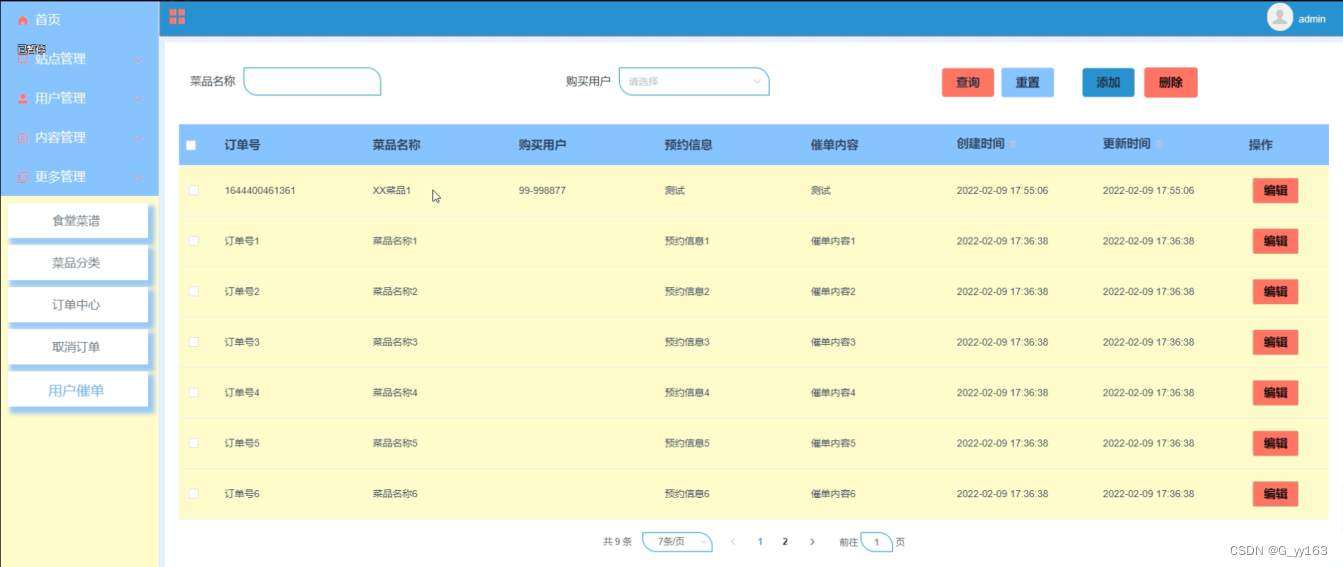
Task: Open the 取消订单 submenu item
Action: (x=77, y=347)
